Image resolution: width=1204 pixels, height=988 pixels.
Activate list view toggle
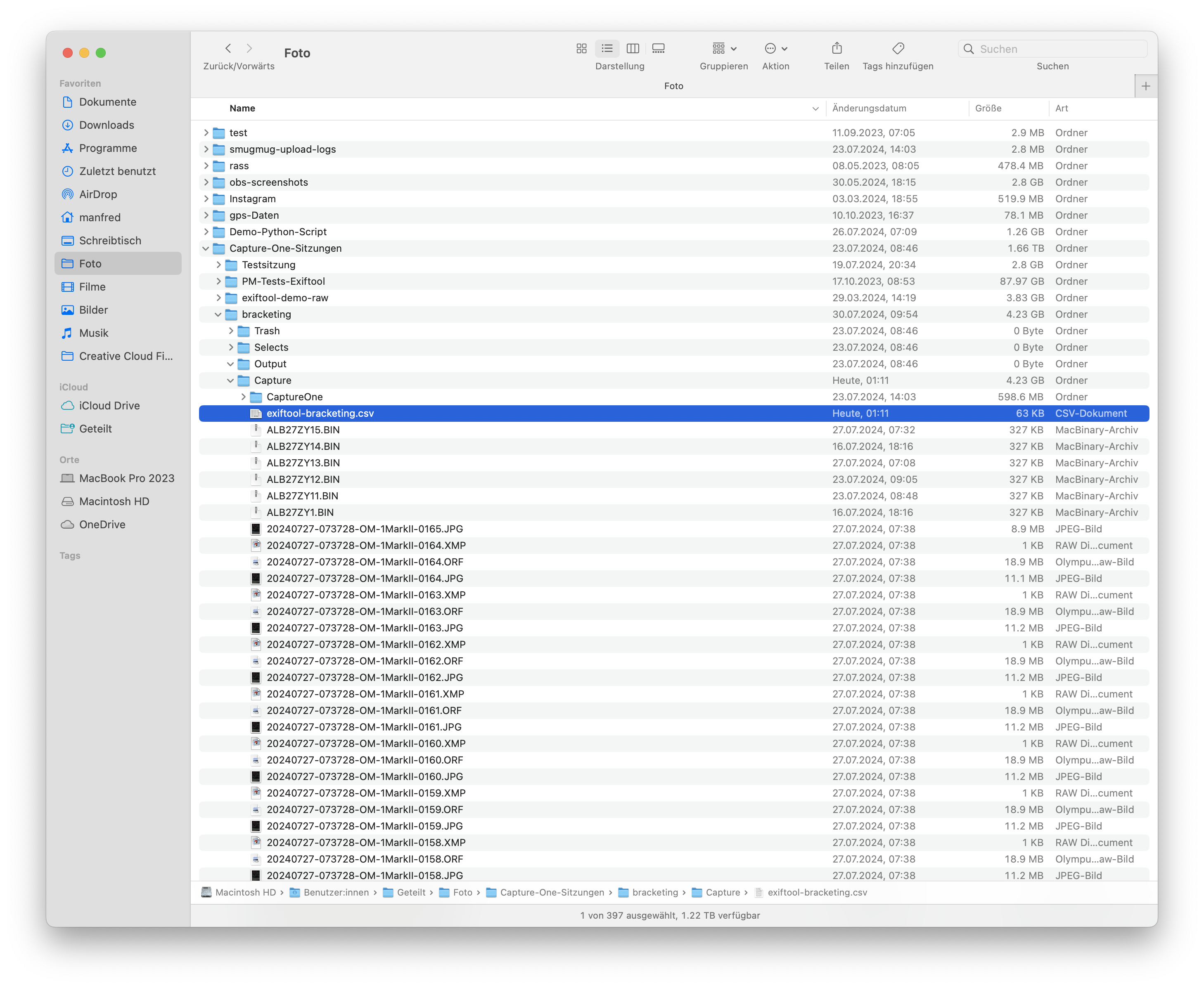tap(607, 49)
